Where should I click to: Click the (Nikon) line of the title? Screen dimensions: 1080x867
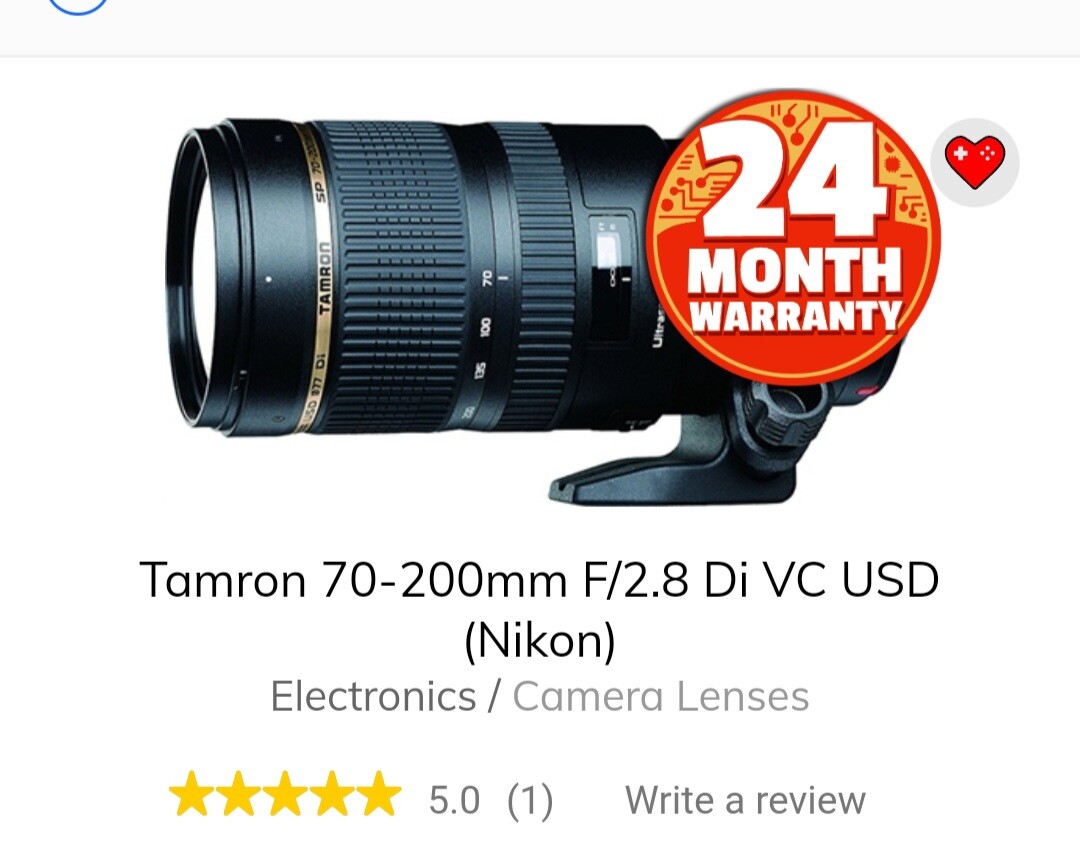(x=539, y=640)
